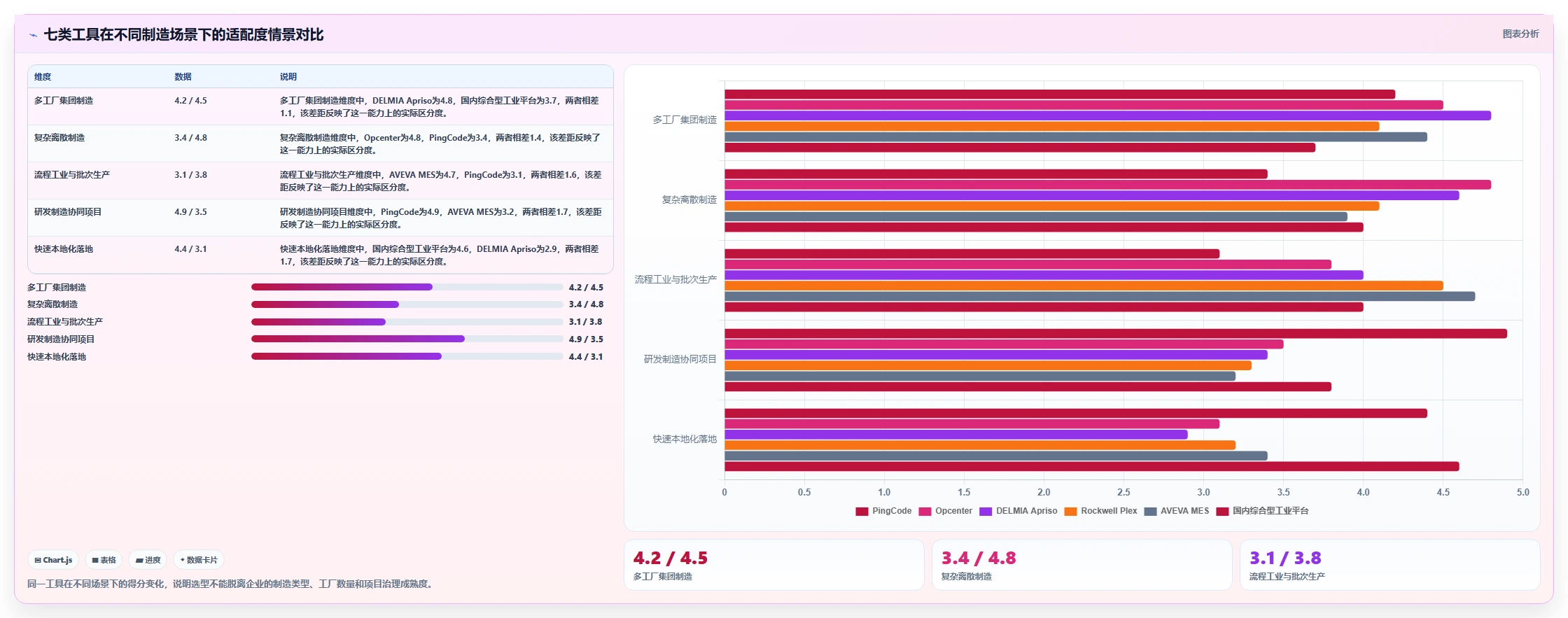Select the 多工厂集团制造 table row
1568x618 pixels.
pyautogui.click(x=321, y=106)
